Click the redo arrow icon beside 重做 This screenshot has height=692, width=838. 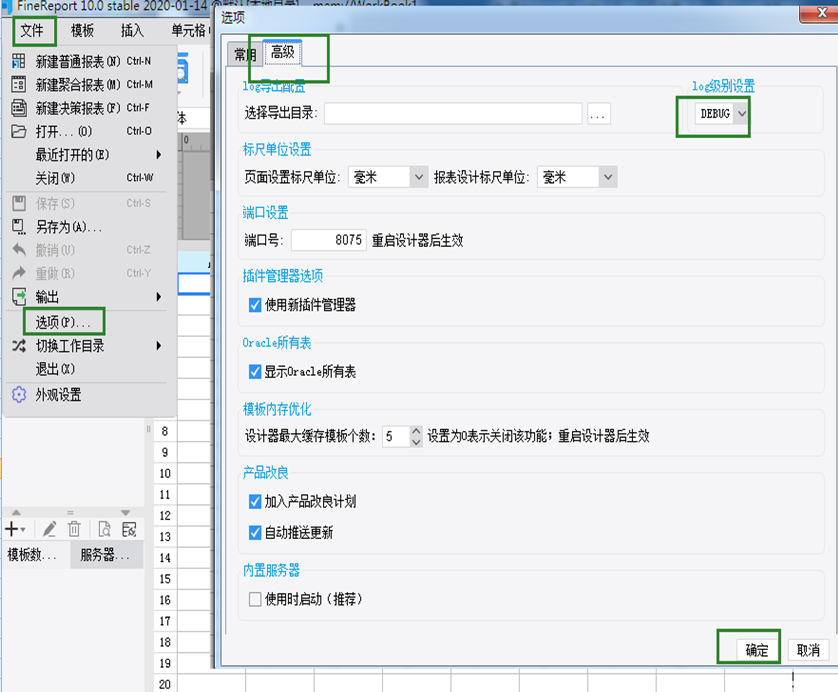pos(19,273)
